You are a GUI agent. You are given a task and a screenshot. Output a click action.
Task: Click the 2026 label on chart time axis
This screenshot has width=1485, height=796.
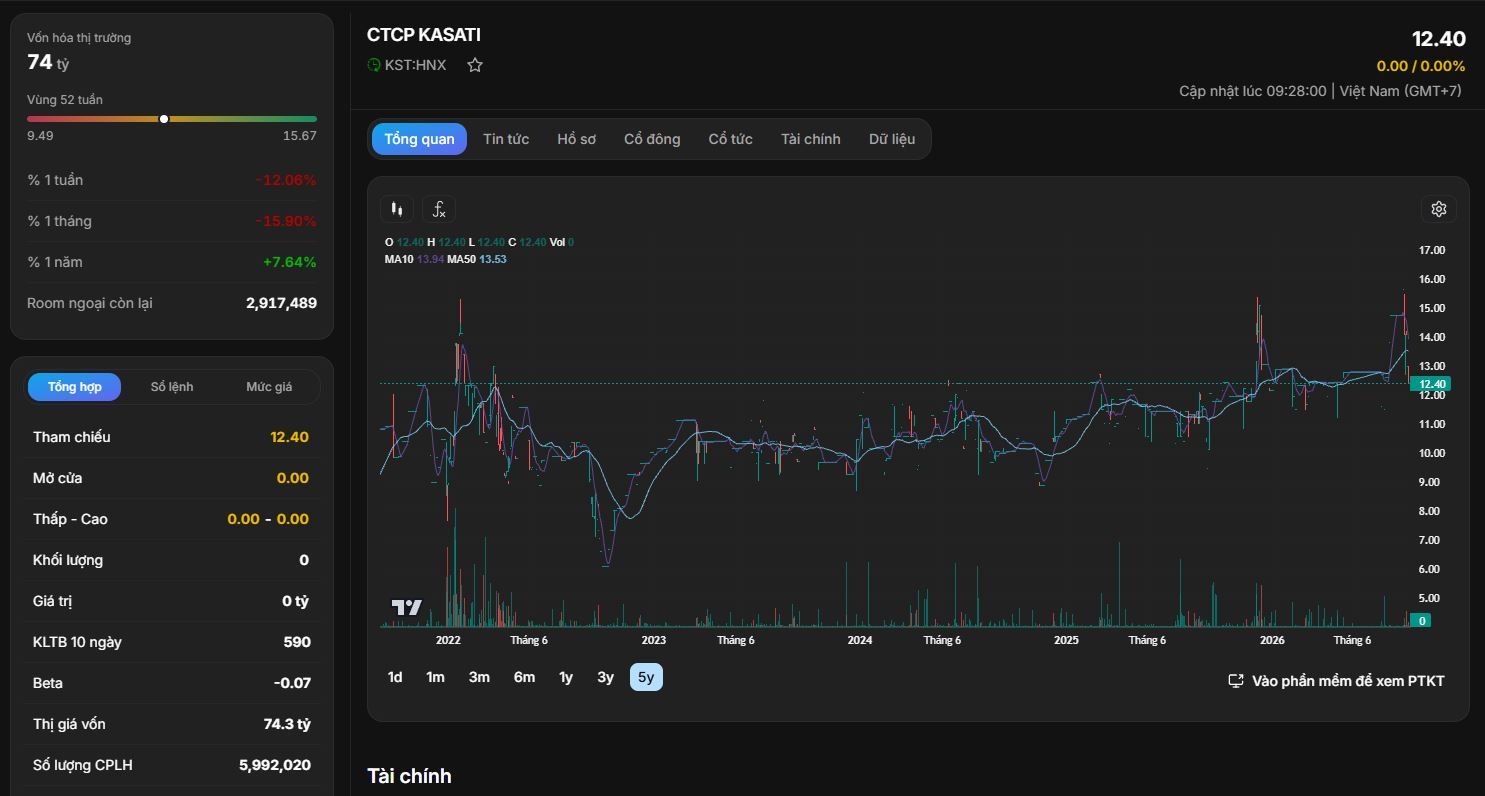(x=1272, y=640)
